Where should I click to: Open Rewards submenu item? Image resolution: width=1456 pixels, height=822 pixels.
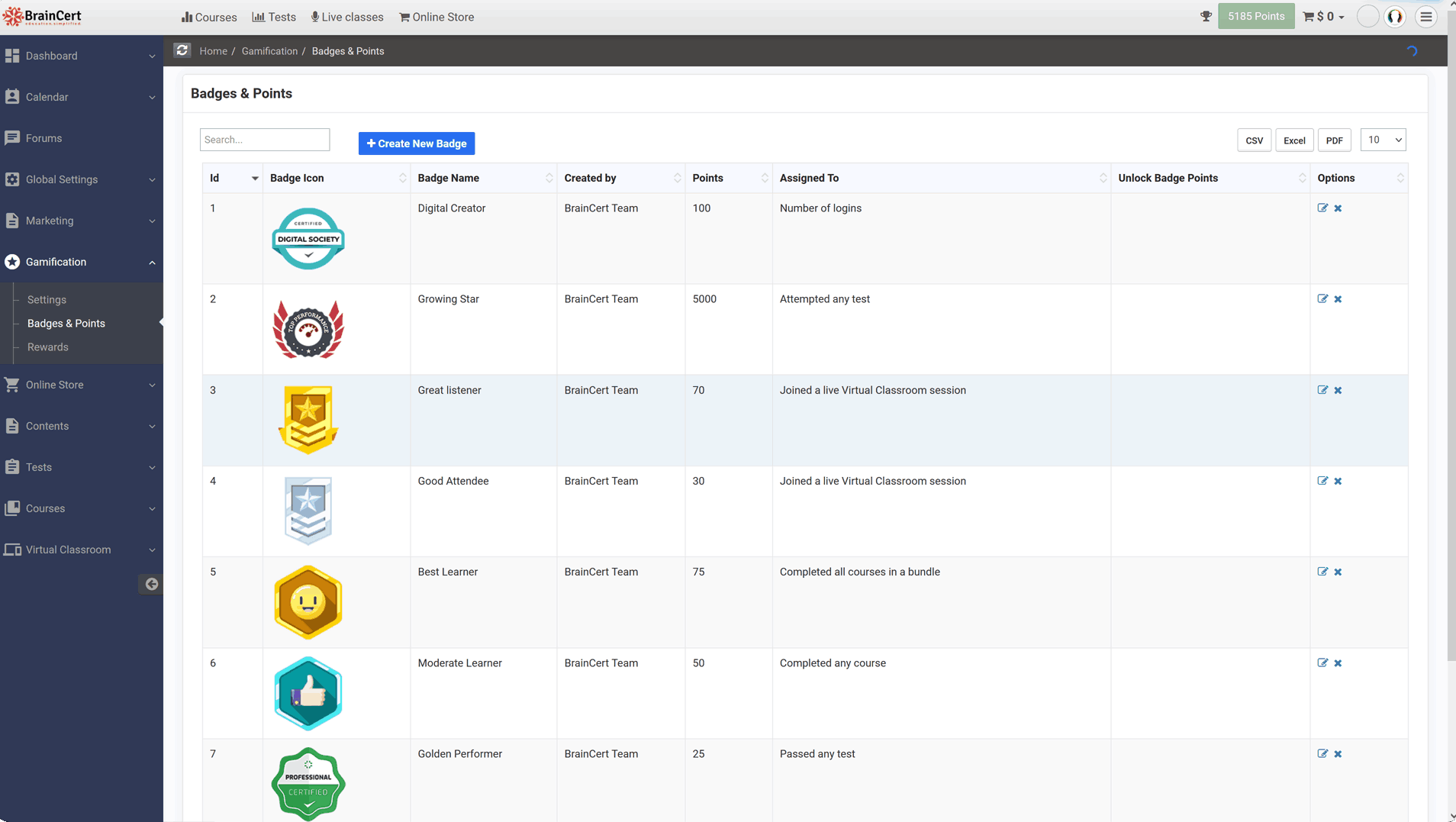pos(48,347)
